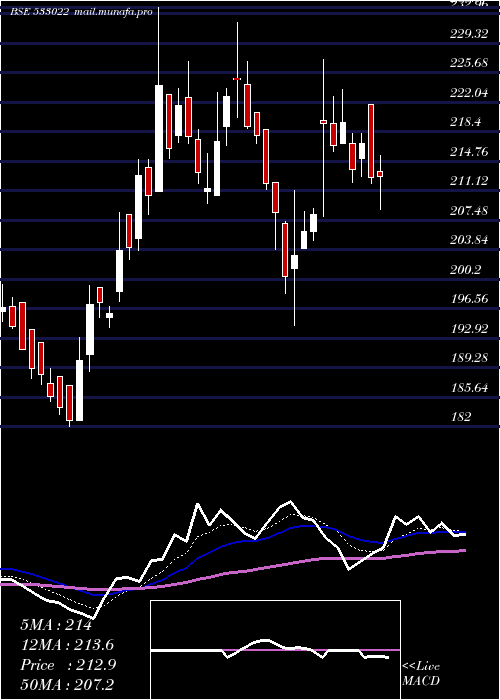Viewport: 500px width, 700px height.
Task: Select the 203.84 price axis label
Action: coord(469,240)
